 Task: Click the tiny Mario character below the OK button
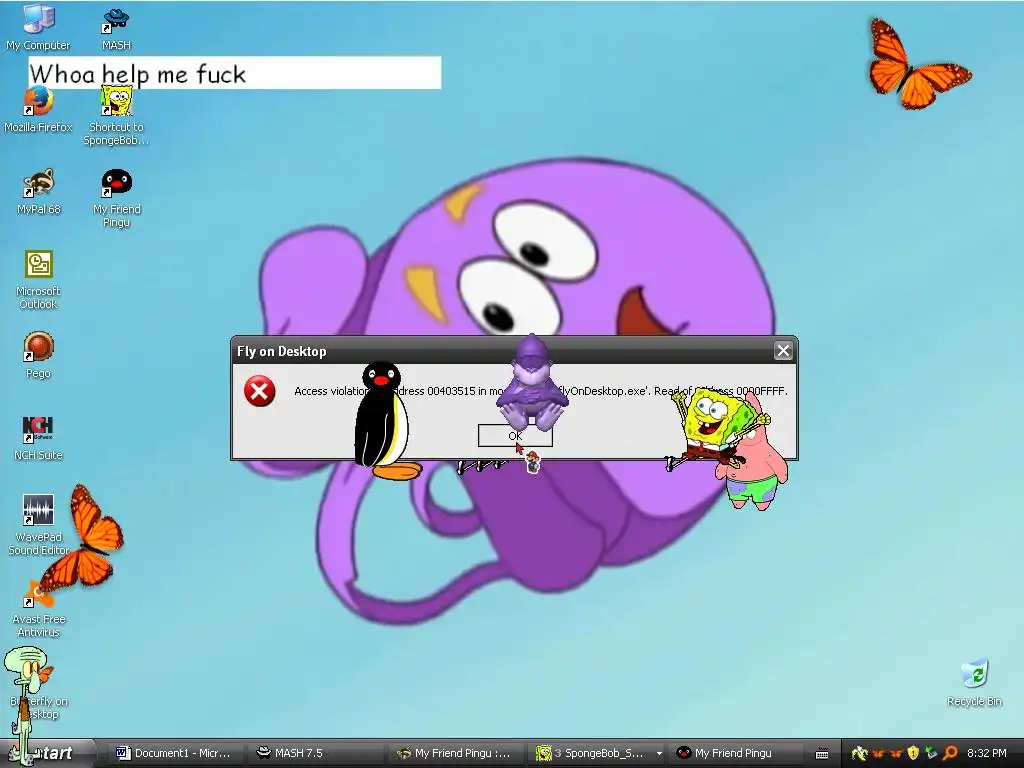533,462
